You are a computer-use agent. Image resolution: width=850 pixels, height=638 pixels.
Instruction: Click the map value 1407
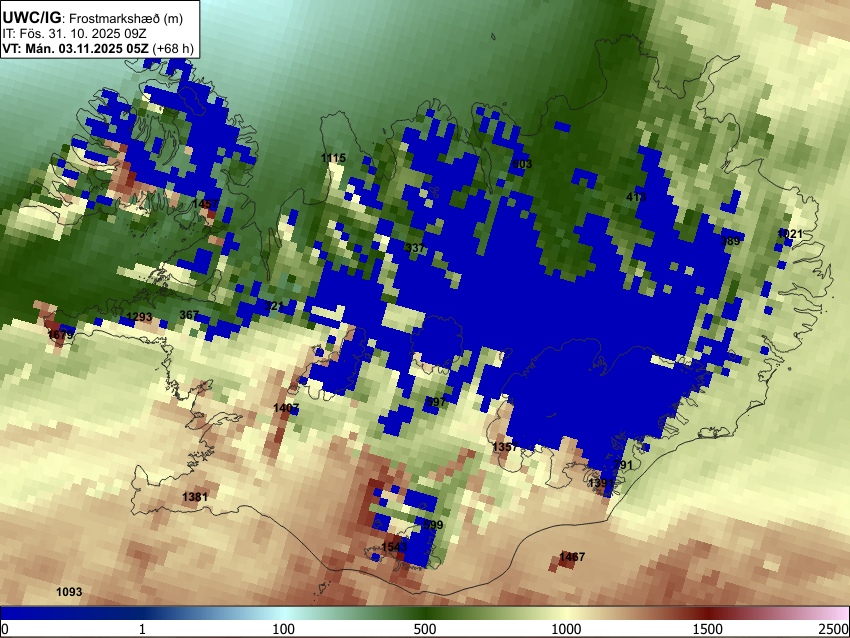[286, 408]
